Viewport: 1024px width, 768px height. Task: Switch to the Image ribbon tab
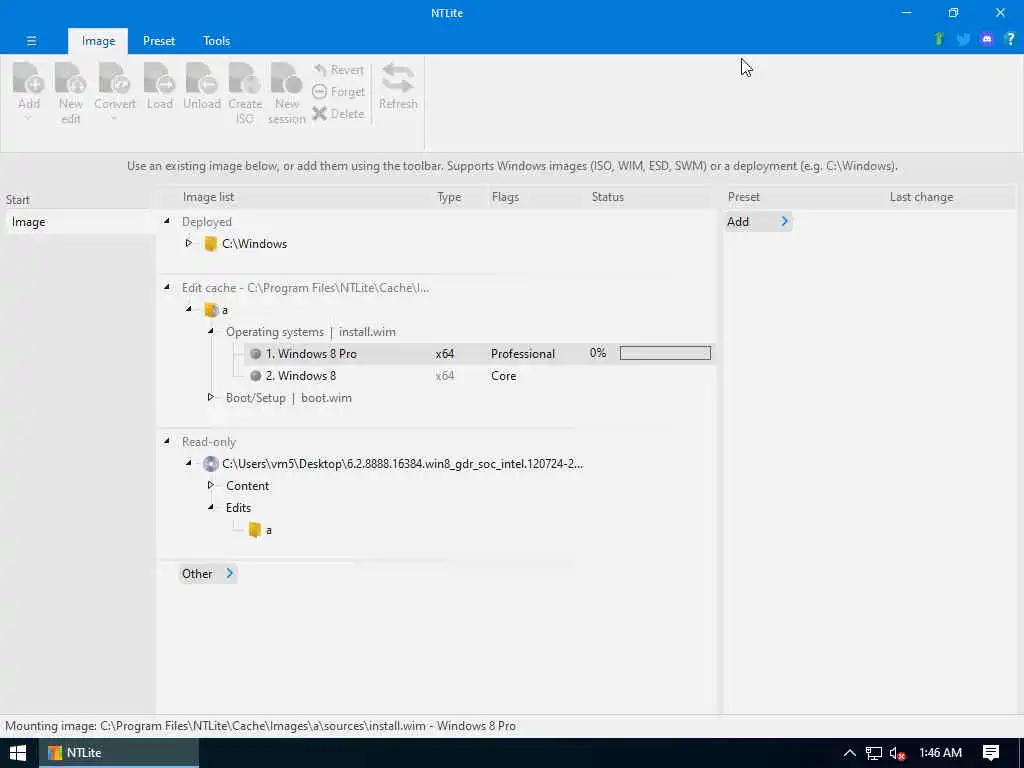[x=98, y=40]
